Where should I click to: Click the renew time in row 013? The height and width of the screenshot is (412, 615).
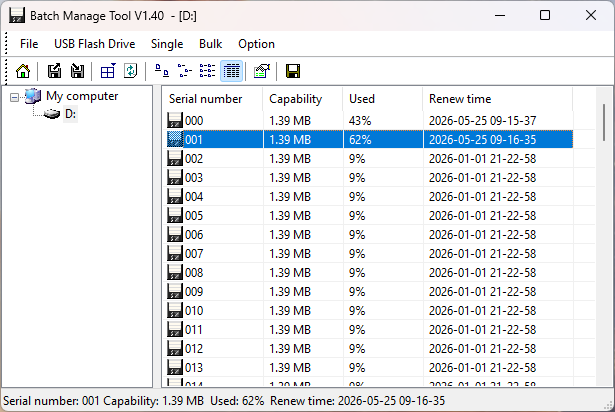(x=482, y=368)
